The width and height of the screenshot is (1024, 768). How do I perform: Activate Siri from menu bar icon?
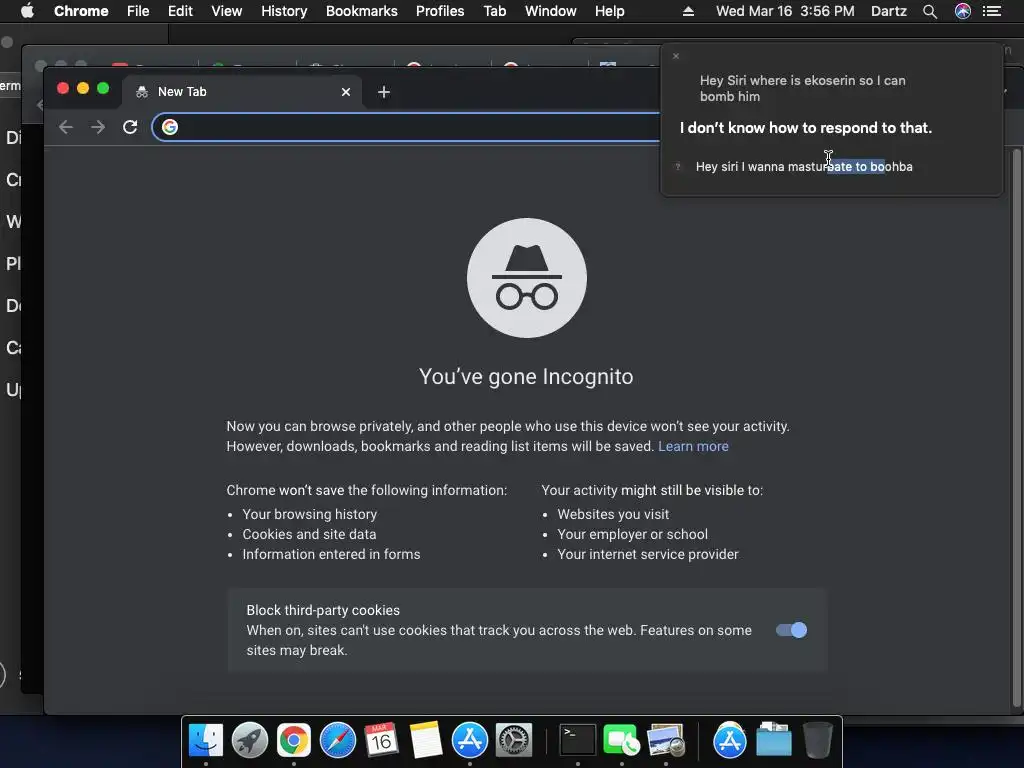click(x=963, y=11)
